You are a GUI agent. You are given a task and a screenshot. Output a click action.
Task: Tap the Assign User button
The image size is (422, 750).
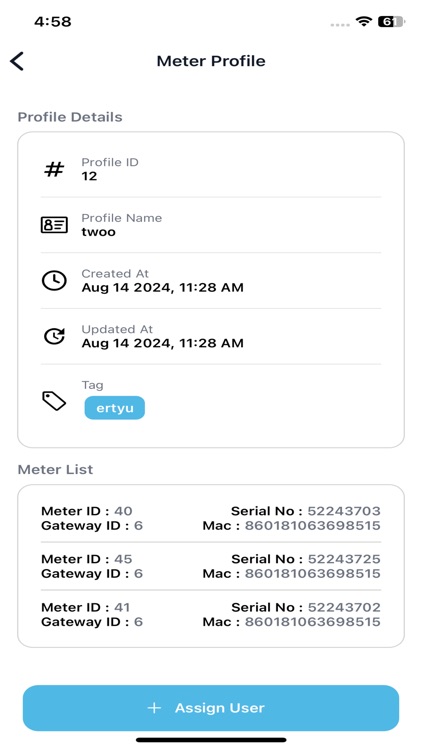pyautogui.click(x=211, y=708)
